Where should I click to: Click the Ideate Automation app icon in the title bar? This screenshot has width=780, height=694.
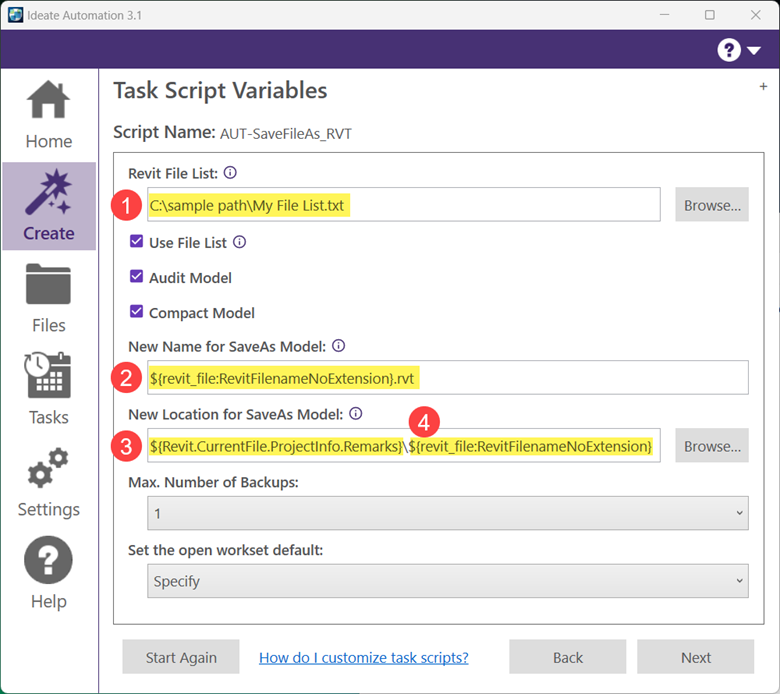pos(15,15)
